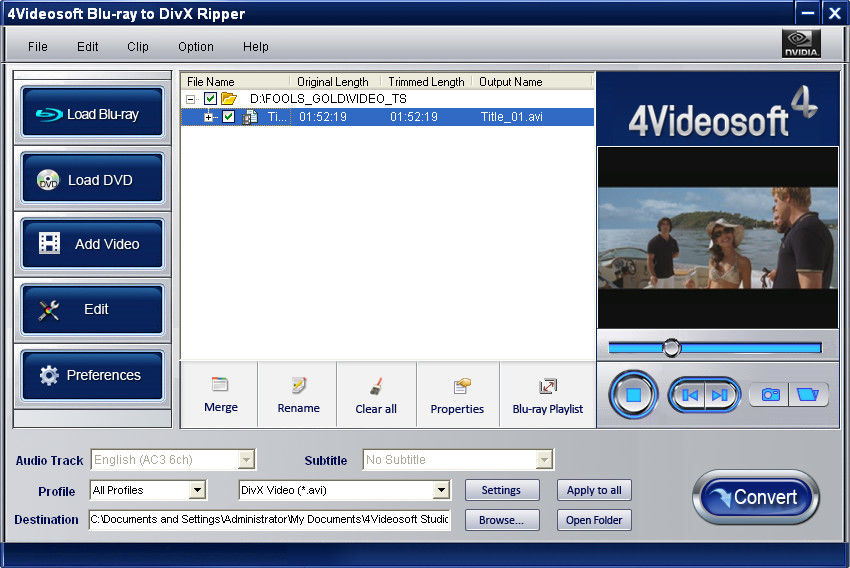Click the folder icon for D:\FOOLS_GOLD\VIDEO_TS
This screenshot has width=850, height=568.
(x=229, y=99)
